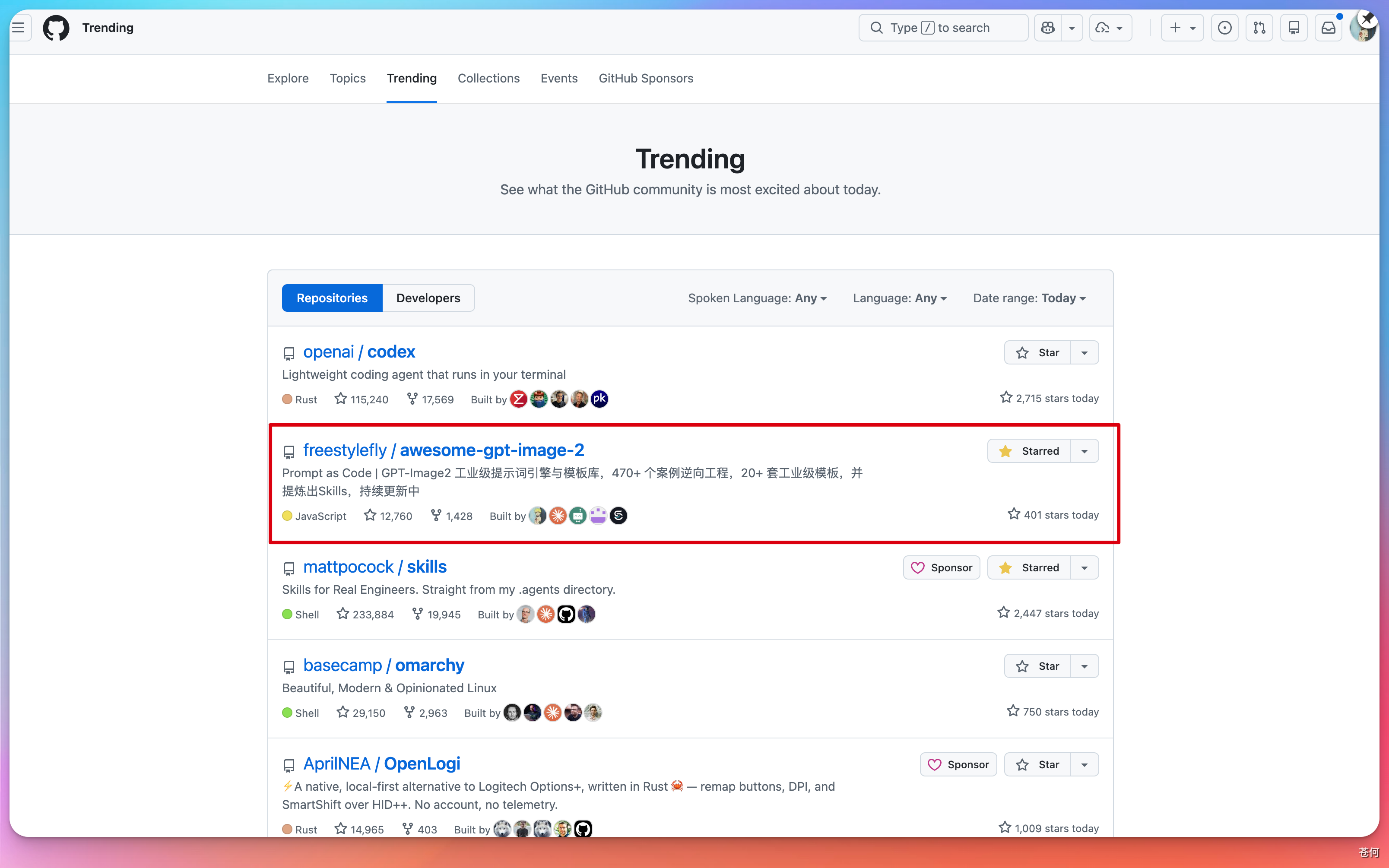Open the Explore tab
The image size is (1389, 868).
(288, 78)
